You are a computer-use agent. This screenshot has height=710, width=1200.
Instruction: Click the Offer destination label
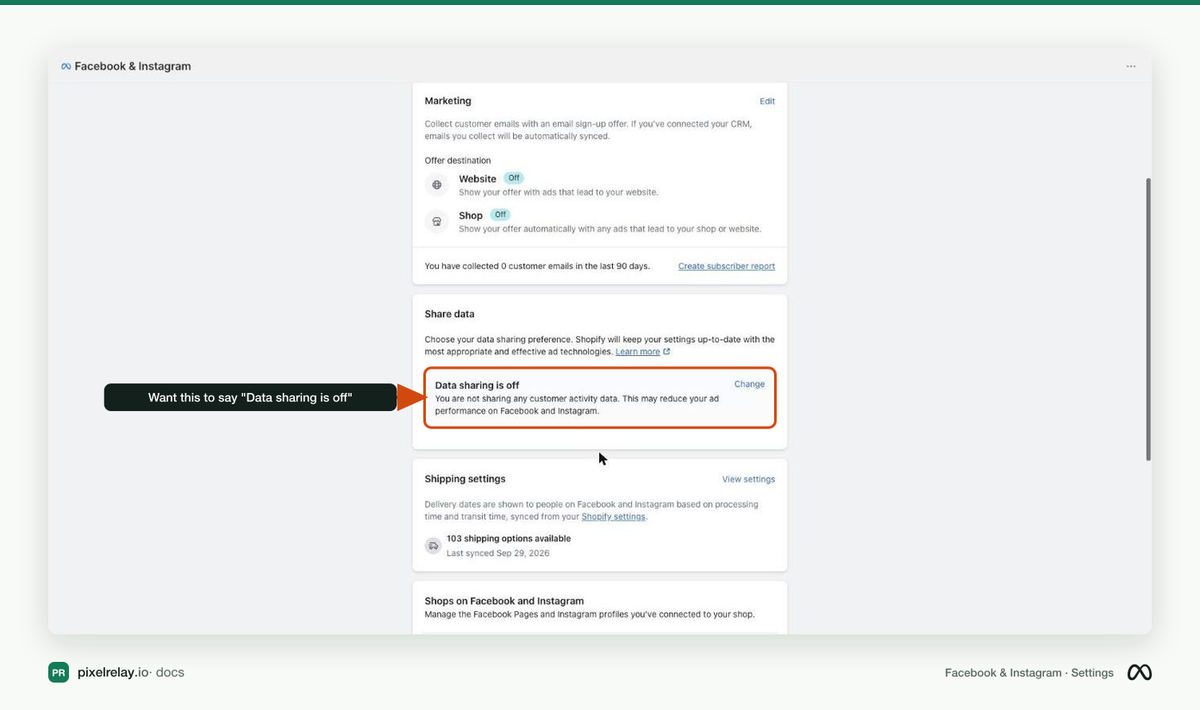(x=458, y=161)
